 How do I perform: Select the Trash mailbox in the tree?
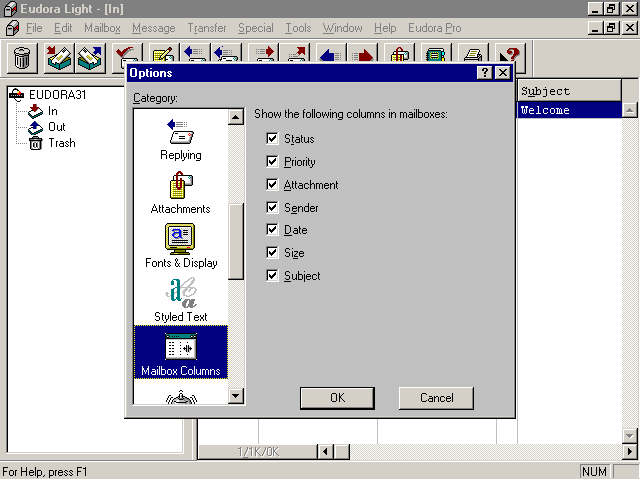pos(62,143)
